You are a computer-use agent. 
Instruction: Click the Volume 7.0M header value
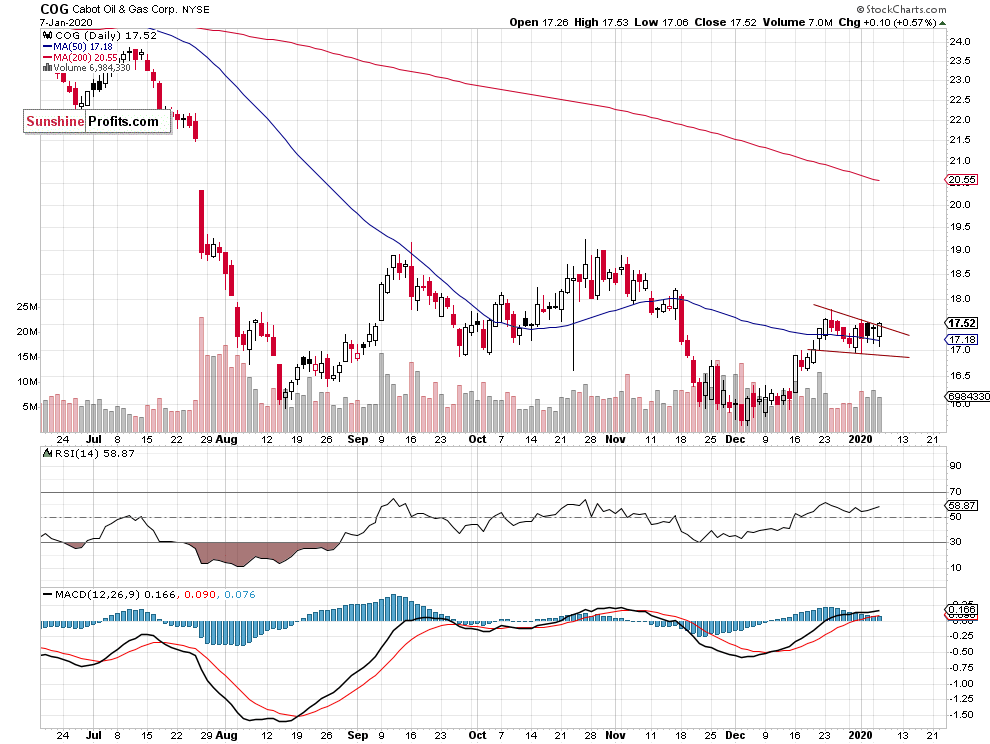coord(797,23)
